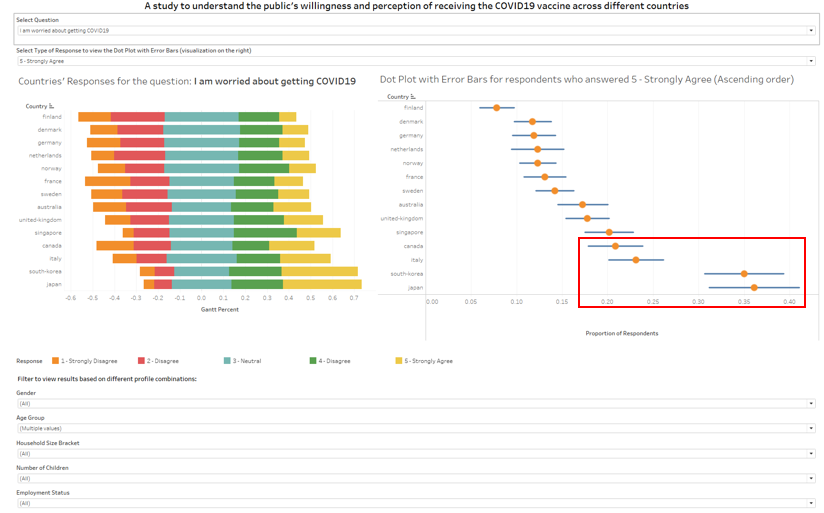Highlight the teal '3 - Neutral' legend square
This screenshot has width=824, height=513.
[228, 360]
